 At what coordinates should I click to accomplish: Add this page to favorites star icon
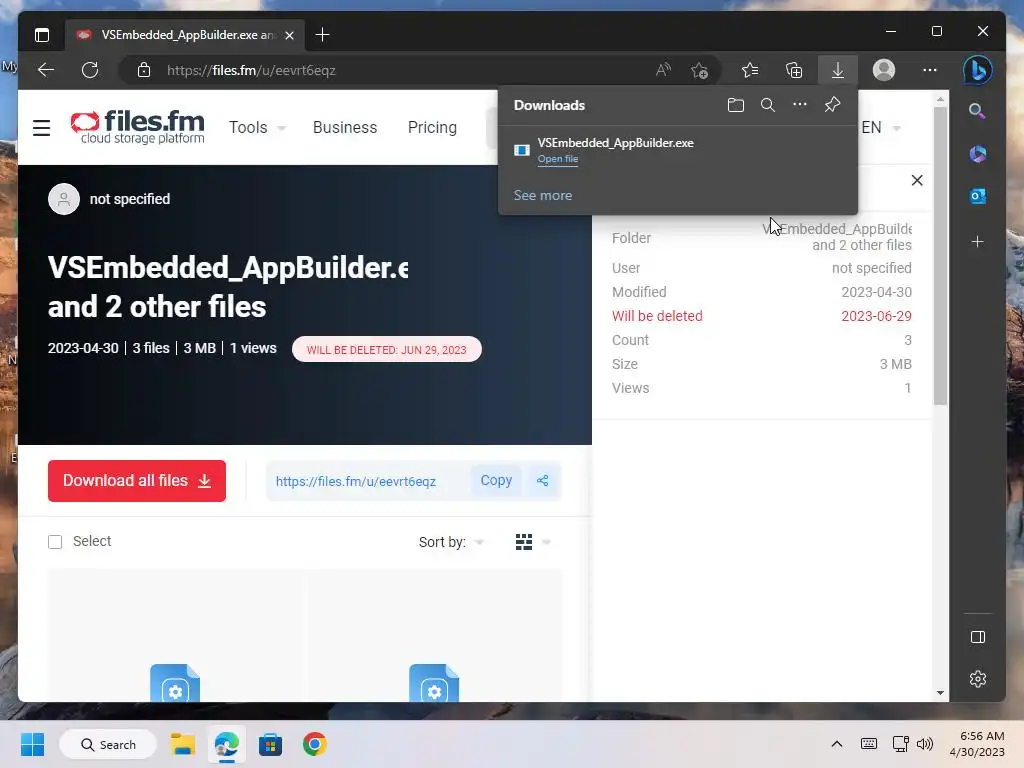pyautogui.click(x=699, y=70)
